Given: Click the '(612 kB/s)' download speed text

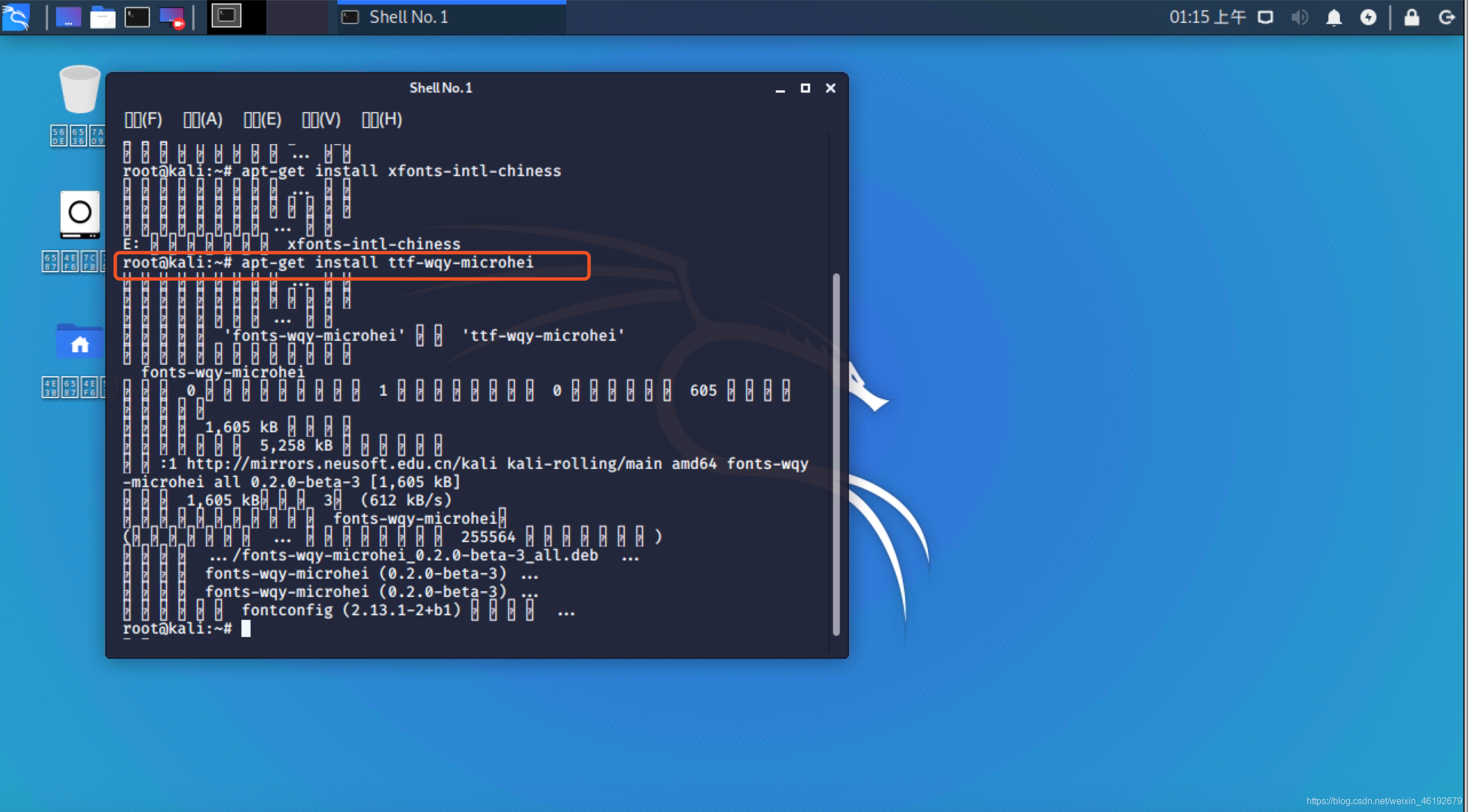Looking at the screenshot, I should 406,500.
